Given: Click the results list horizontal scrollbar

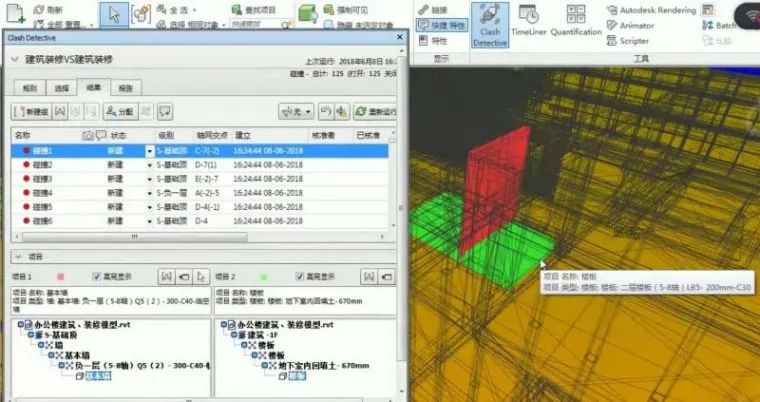Looking at the screenshot, I should click(x=135, y=237).
